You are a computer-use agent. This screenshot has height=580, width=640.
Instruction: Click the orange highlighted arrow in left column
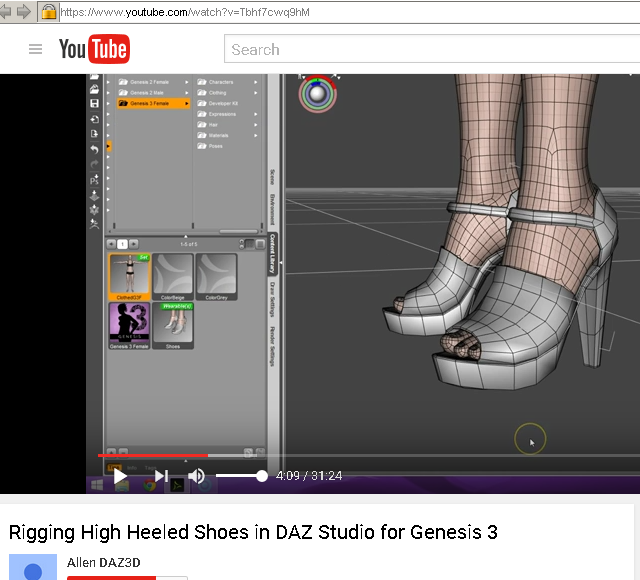108,146
